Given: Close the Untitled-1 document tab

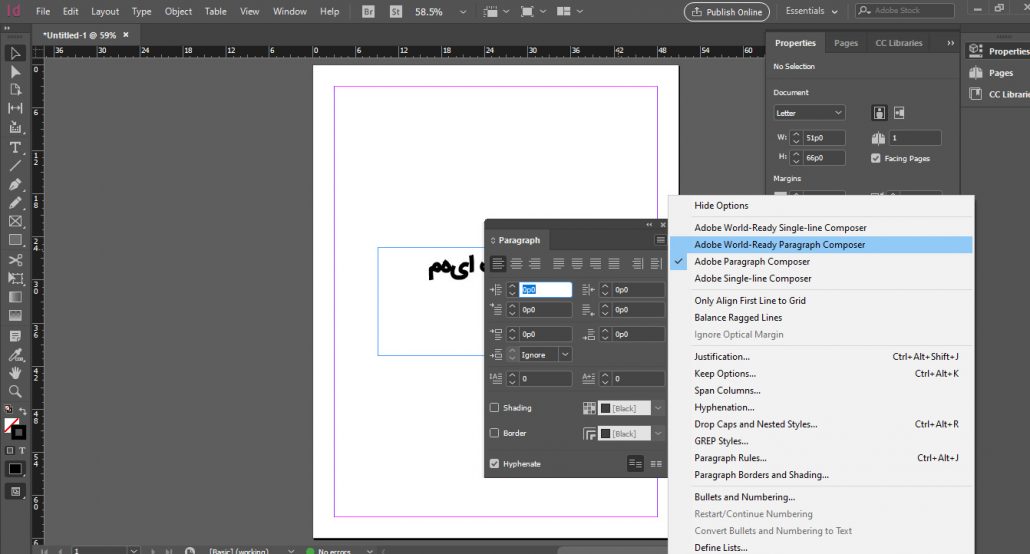Looking at the screenshot, I should click(x=125, y=35).
